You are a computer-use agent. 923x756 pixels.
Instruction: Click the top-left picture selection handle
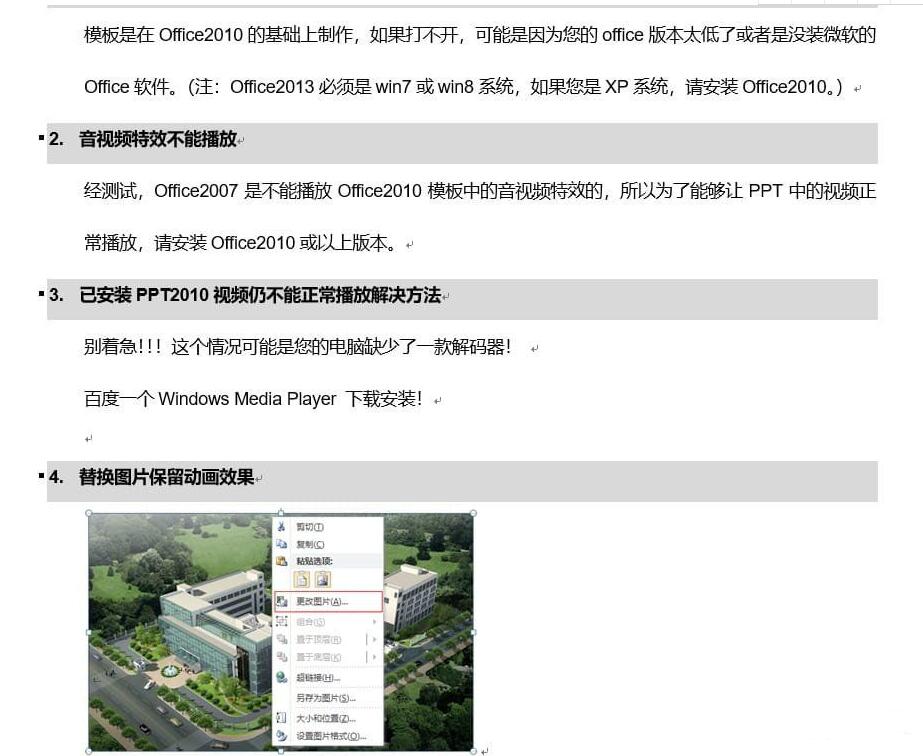tap(90, 512)
